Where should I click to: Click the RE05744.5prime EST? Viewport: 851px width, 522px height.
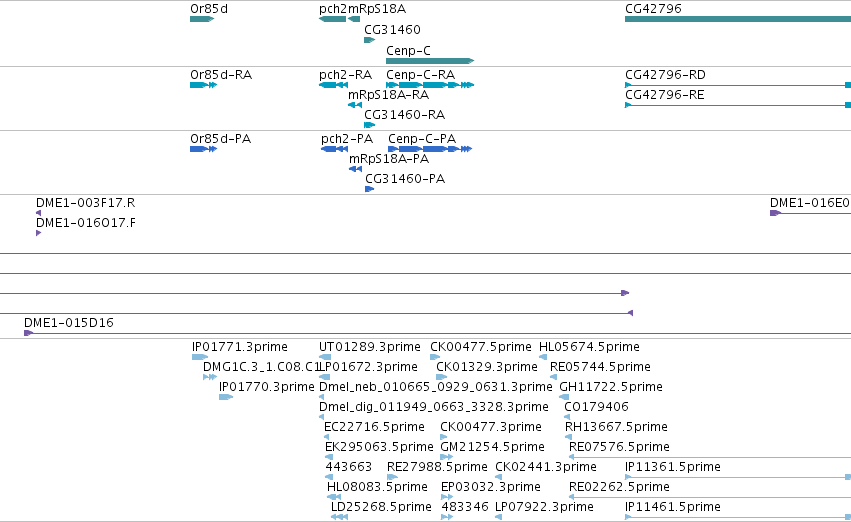tap(554, 377)
